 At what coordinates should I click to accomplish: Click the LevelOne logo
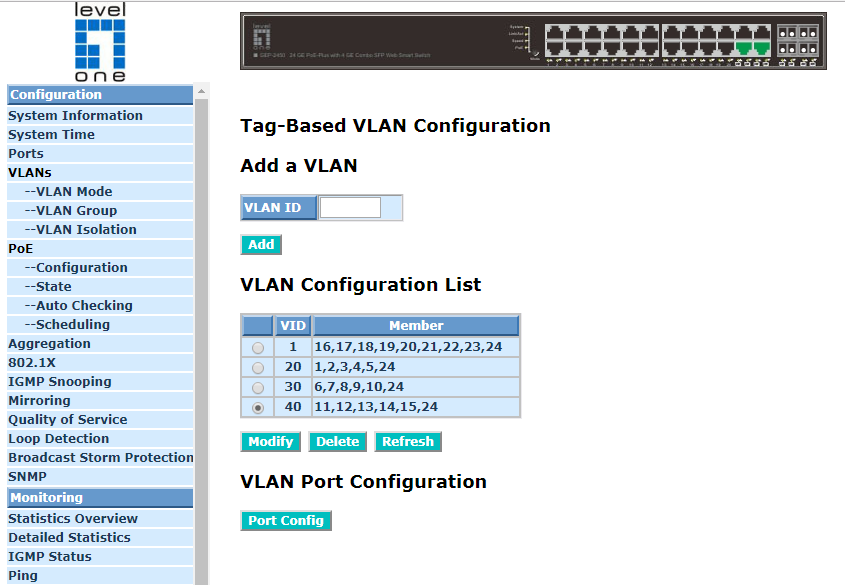click(100, 42)
